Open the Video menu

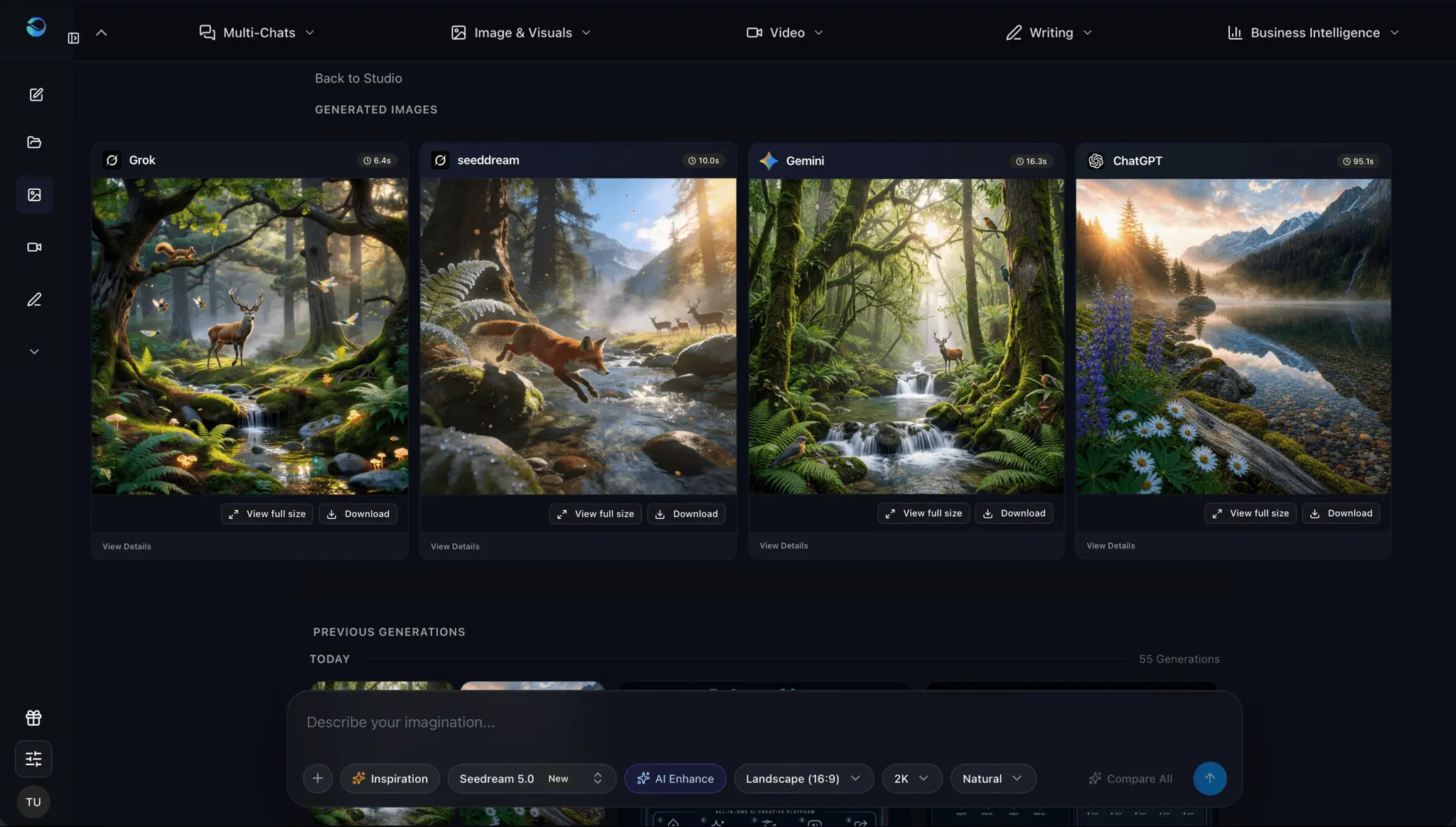[x=785, y=33]
